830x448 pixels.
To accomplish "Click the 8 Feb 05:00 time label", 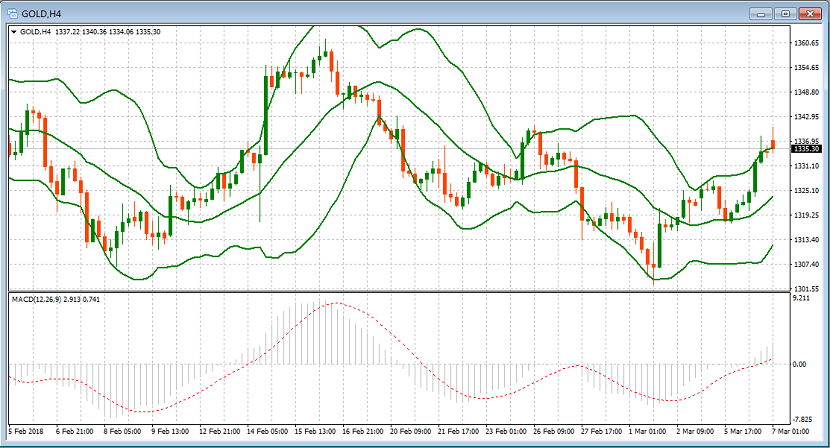I will pos(122,432).
